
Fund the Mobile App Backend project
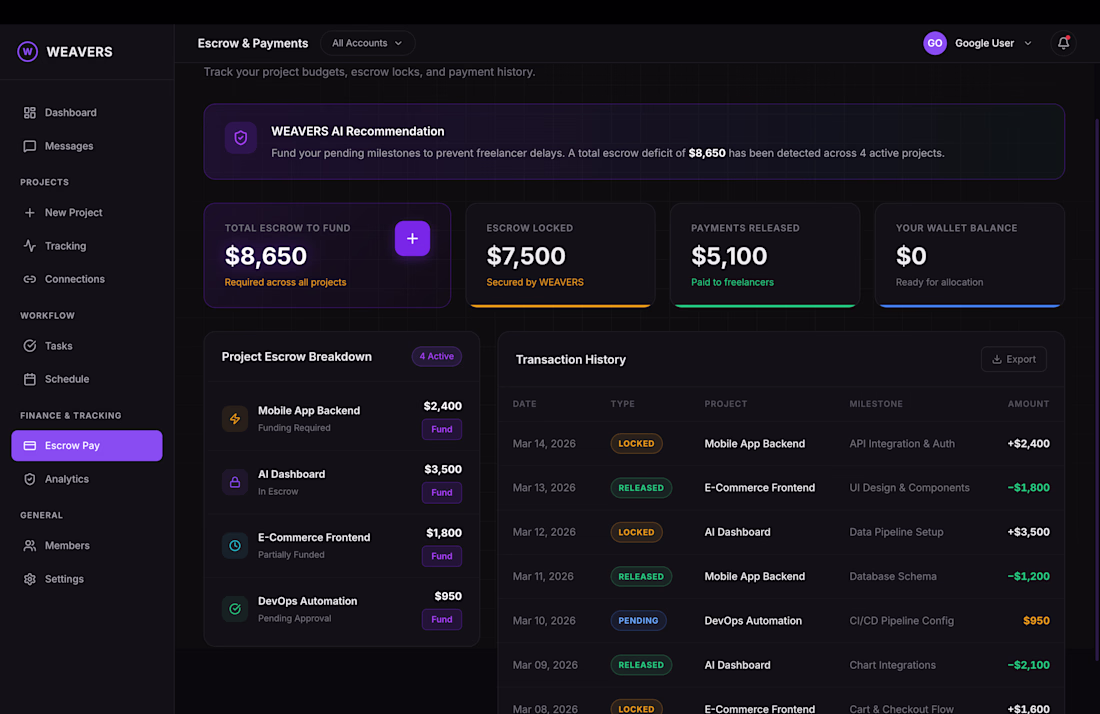(x=441, y=429)
